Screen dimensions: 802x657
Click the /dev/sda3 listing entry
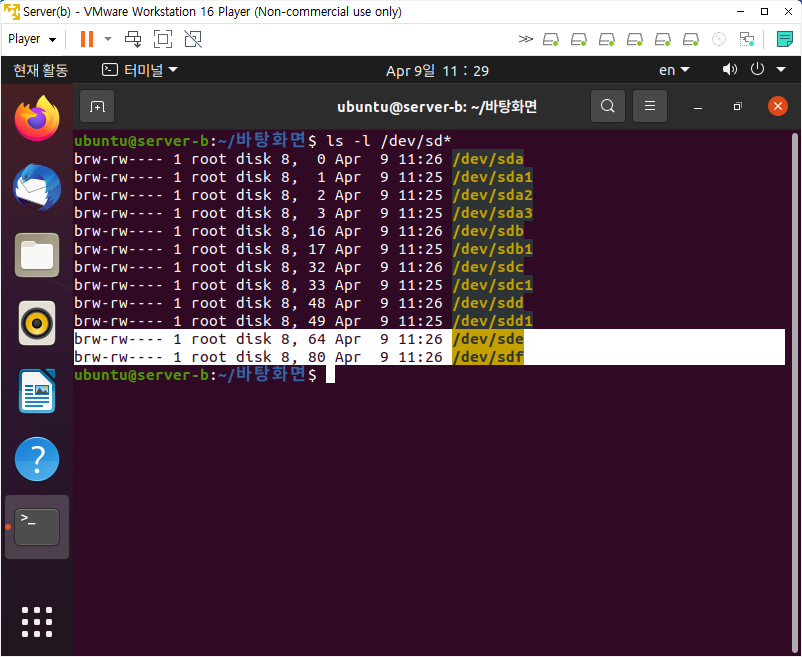click(492, 213)
